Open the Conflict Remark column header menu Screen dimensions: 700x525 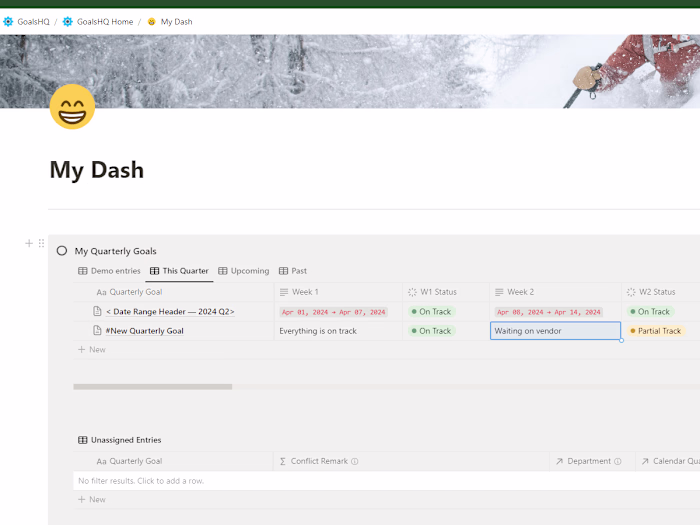tap(411, 461)
